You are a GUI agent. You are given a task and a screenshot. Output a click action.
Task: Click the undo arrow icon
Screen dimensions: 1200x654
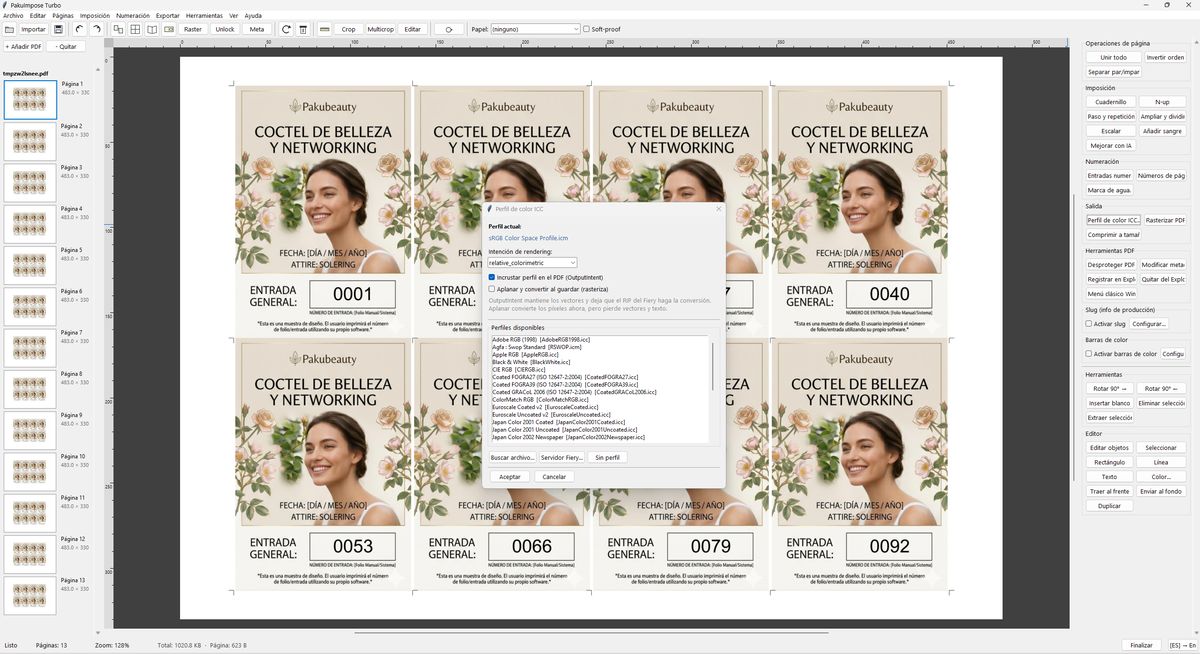pyautogui.click(x=79, y=29)
